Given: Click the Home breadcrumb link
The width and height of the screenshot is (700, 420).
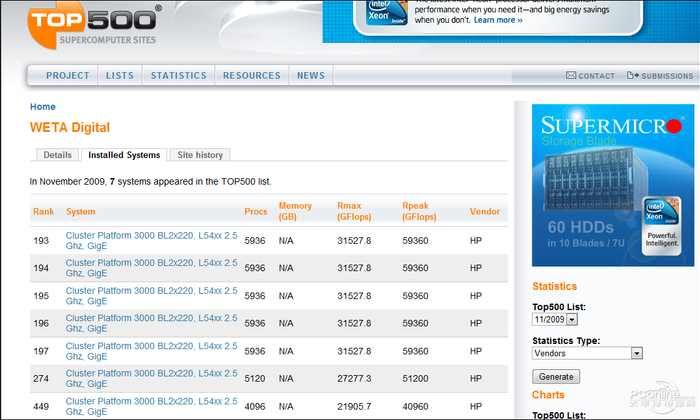Looking at the screenshot, I should (43, 107).
